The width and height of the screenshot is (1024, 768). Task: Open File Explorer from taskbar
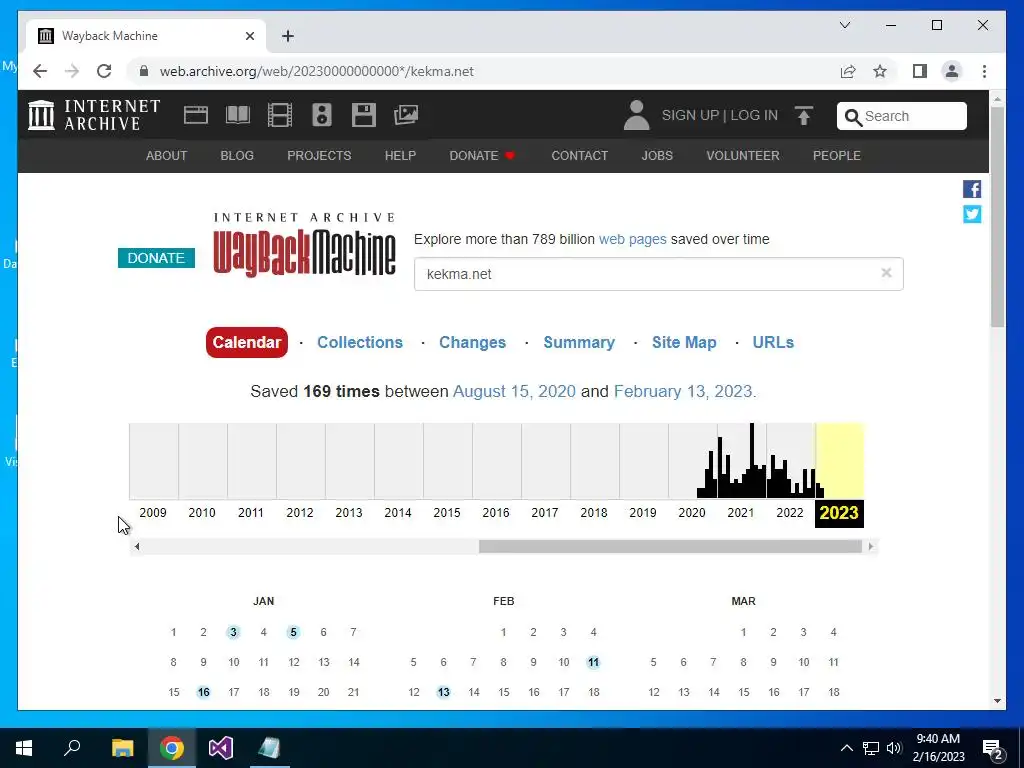pyautogui.click(x=122, y=748)
